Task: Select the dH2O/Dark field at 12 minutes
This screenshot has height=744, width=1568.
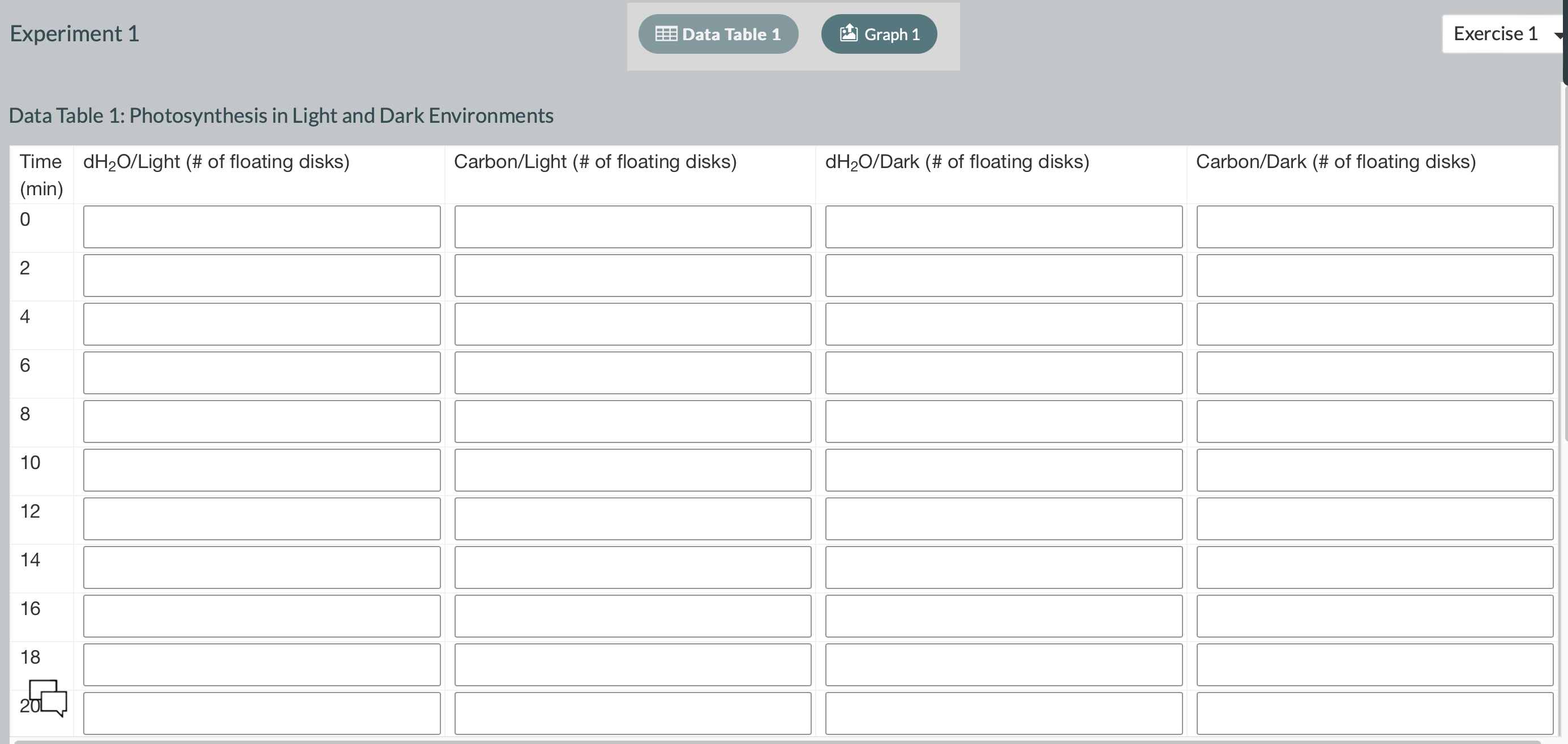Action: click(1003, 518)
